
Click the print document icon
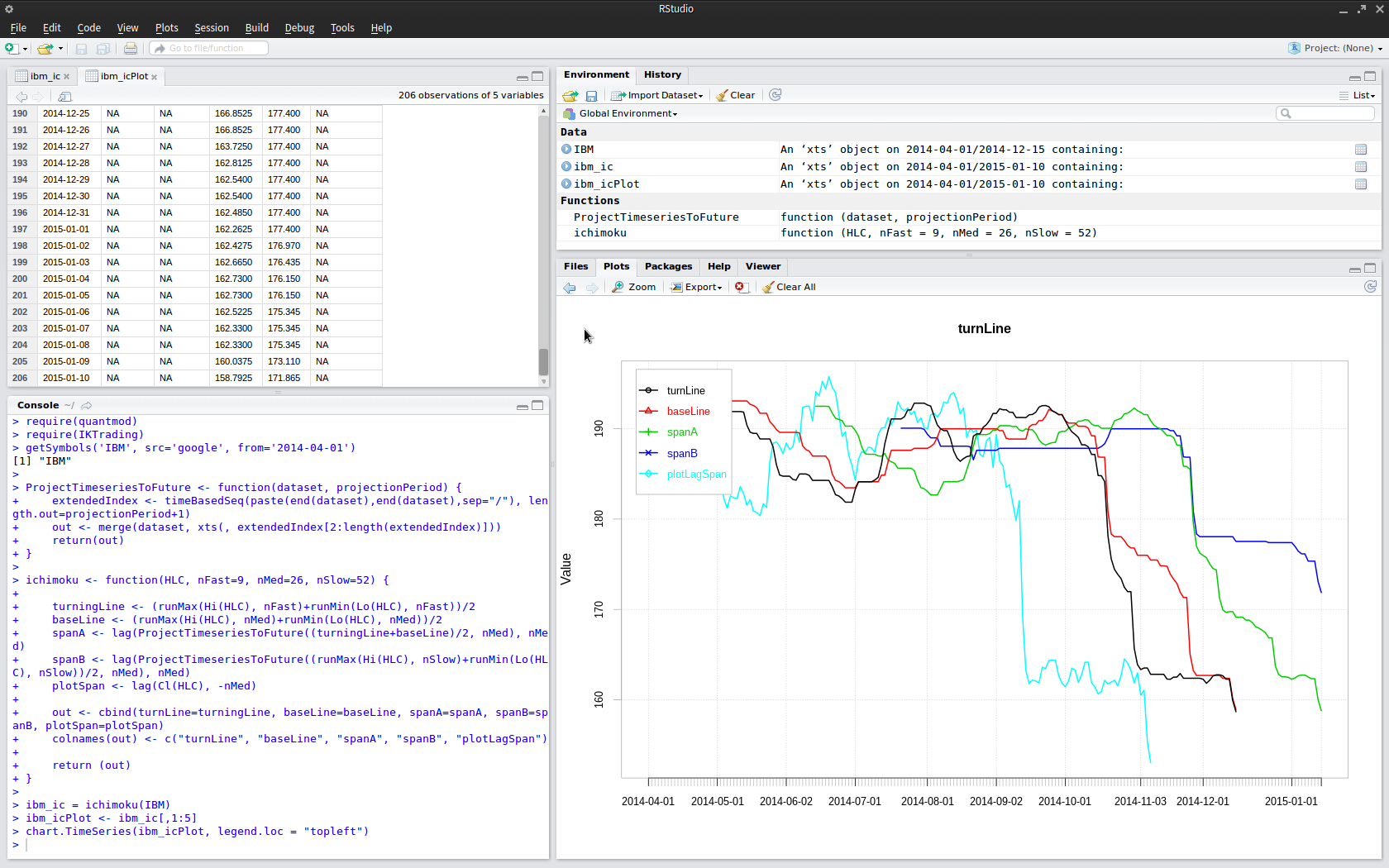click(x=131, y=49)
